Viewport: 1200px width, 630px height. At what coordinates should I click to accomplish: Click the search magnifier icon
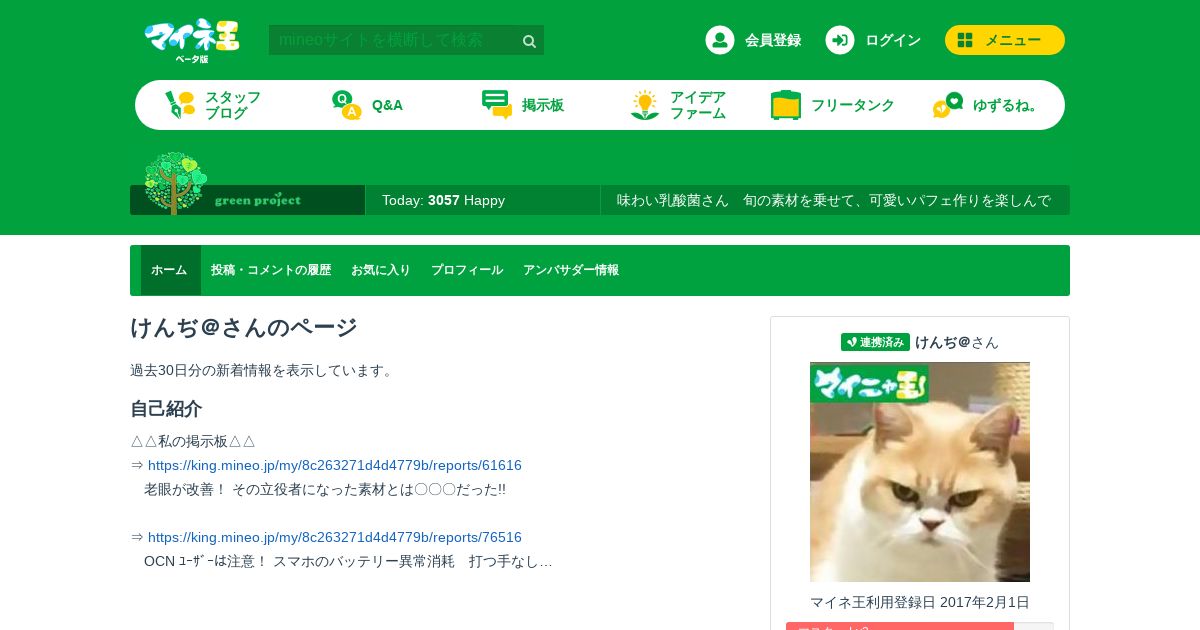[x=530, y=41]
